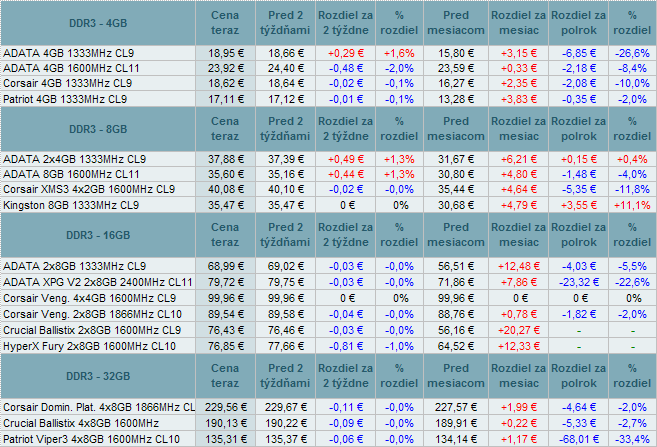Viewport: 657px width, 447px height.
Task: Click the +0,49 € two-week difference value
Action: [x=346, y=159]
